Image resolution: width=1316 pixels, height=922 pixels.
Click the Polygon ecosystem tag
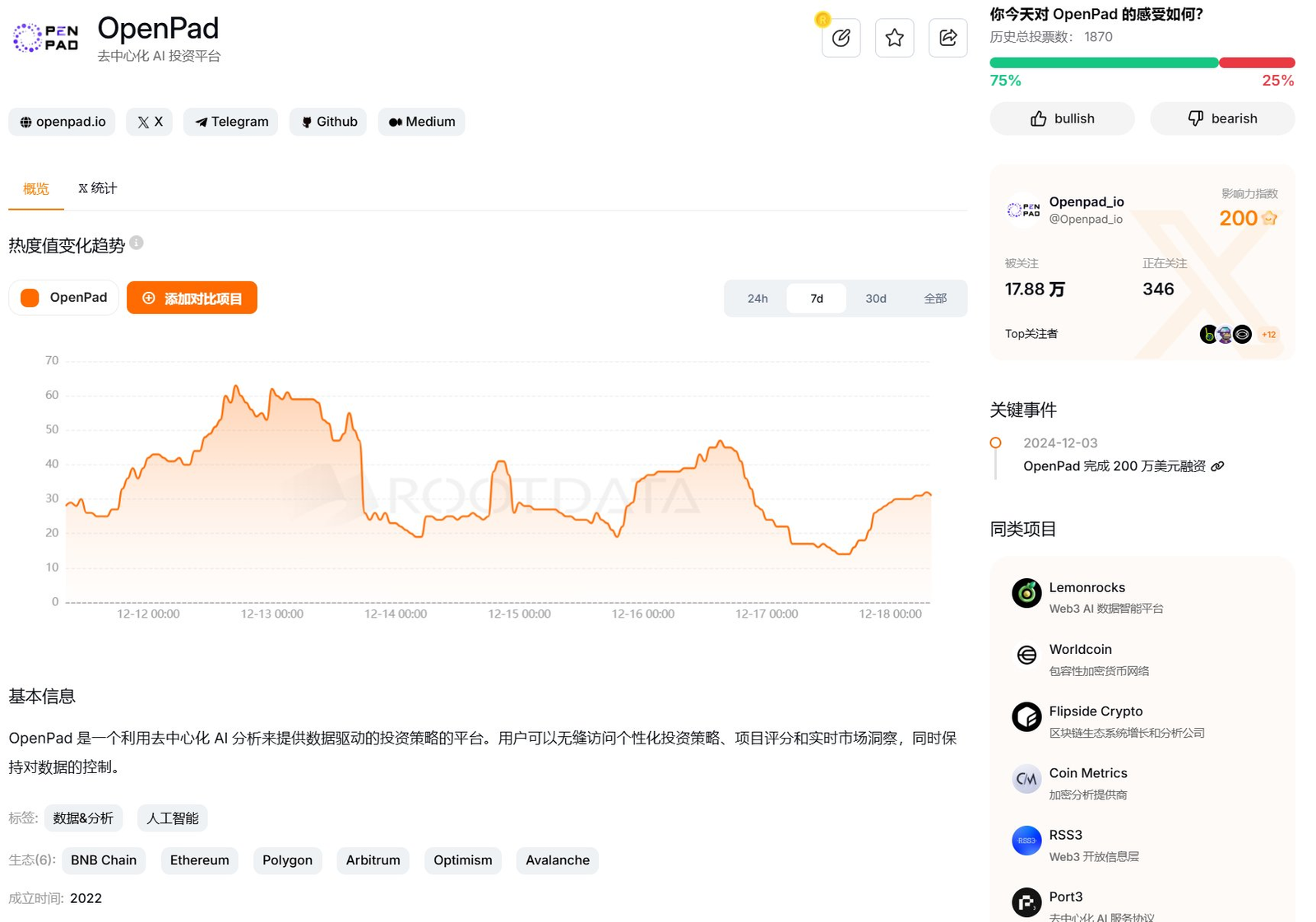coord(288,860)
